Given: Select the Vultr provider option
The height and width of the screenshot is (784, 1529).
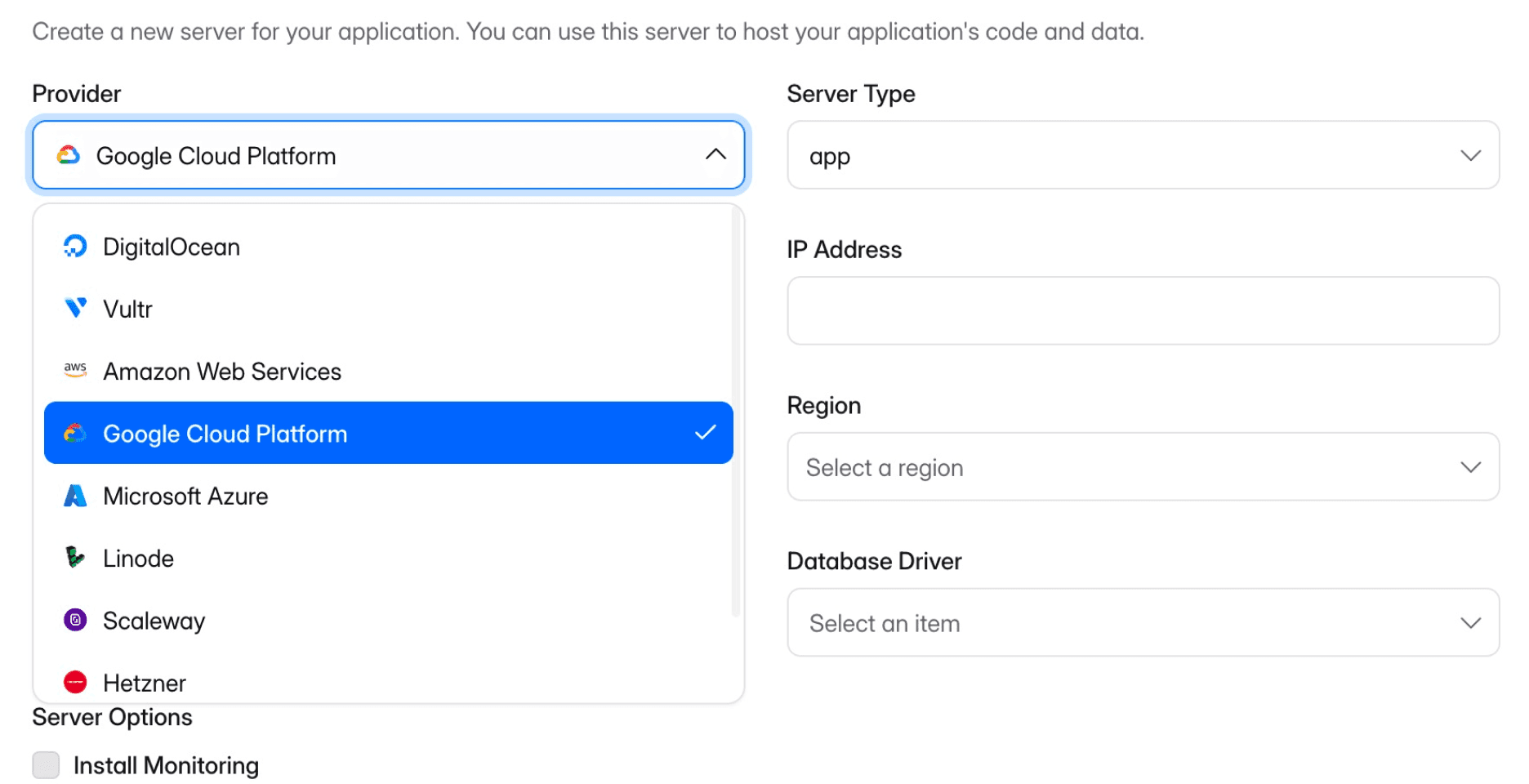Looking at the screenshot, I should pyautogui.click(x=128, y=310).
